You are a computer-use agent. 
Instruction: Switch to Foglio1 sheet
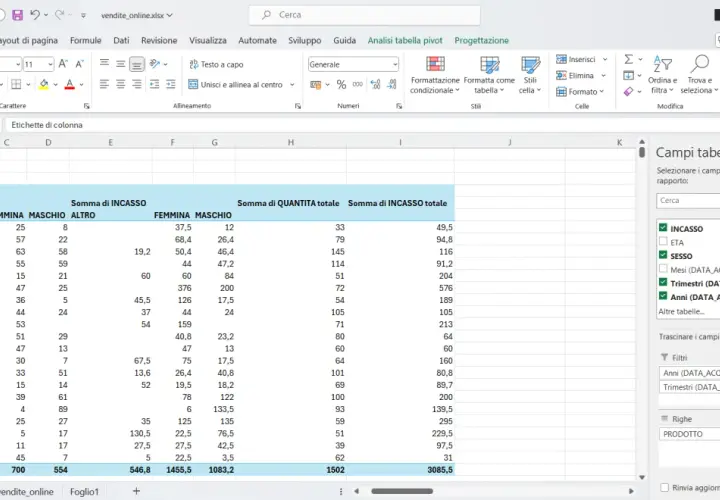tap(84, 492)
